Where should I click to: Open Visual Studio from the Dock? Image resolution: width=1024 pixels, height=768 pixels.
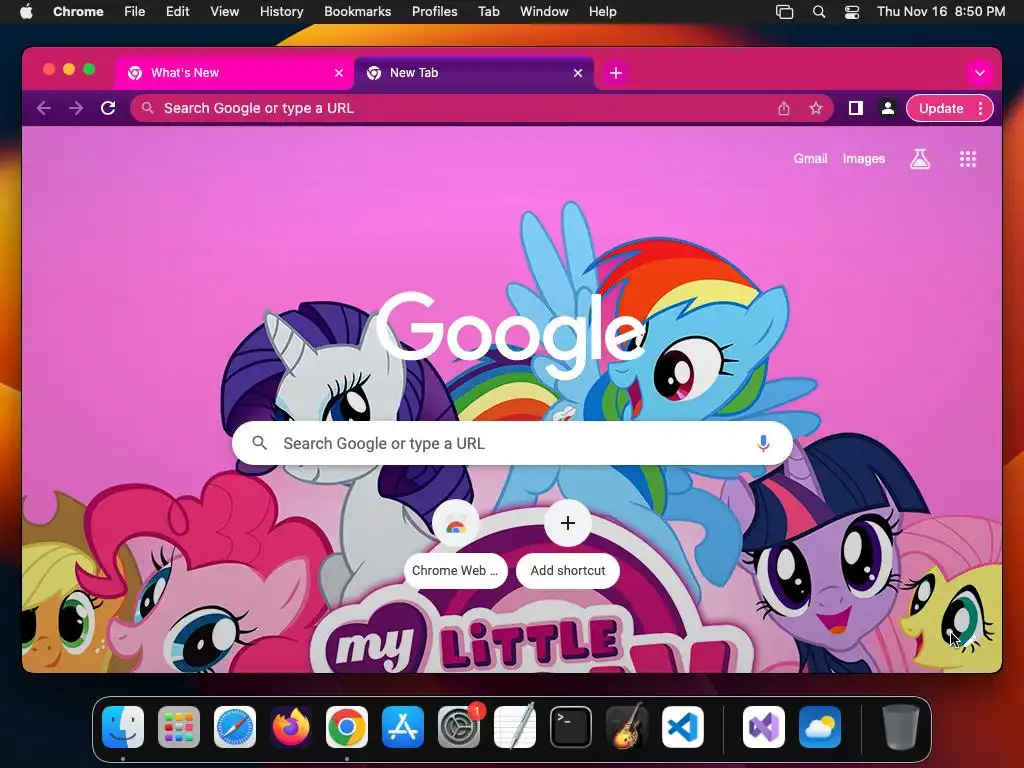pyautogui.click(x=763, y=727)
